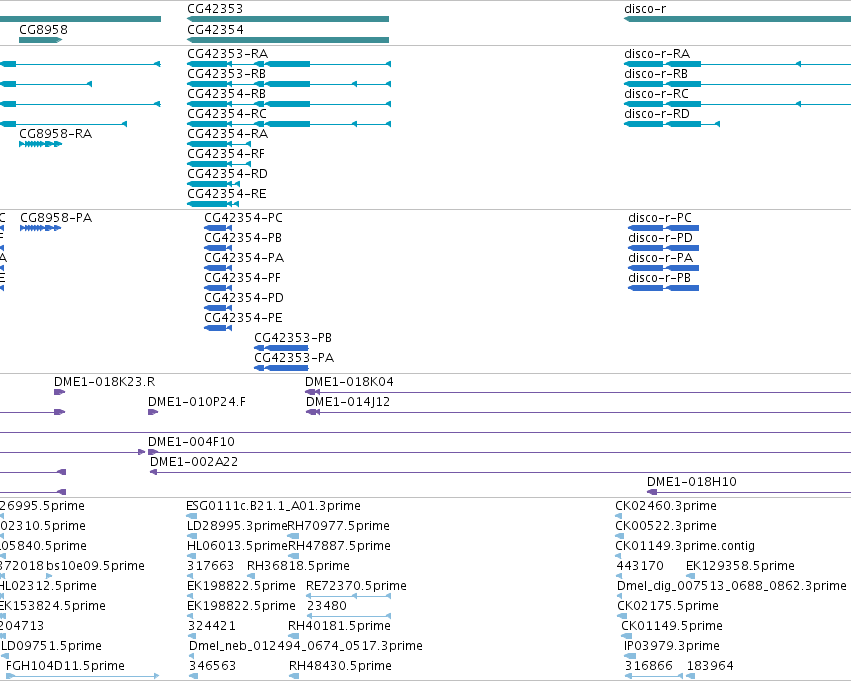Click EST ESG0111c.B21.1_A01.3prime

tap(190, 516)
